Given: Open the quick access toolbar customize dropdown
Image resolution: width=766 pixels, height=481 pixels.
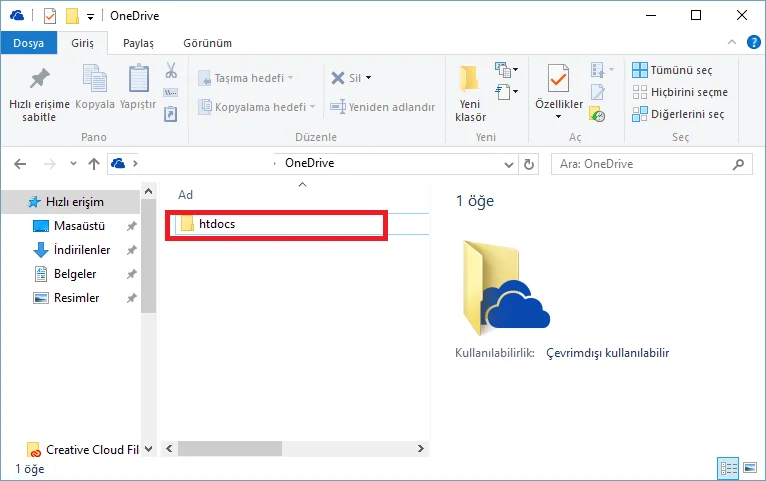Looking at the screenshot, I should click(90, 17).
